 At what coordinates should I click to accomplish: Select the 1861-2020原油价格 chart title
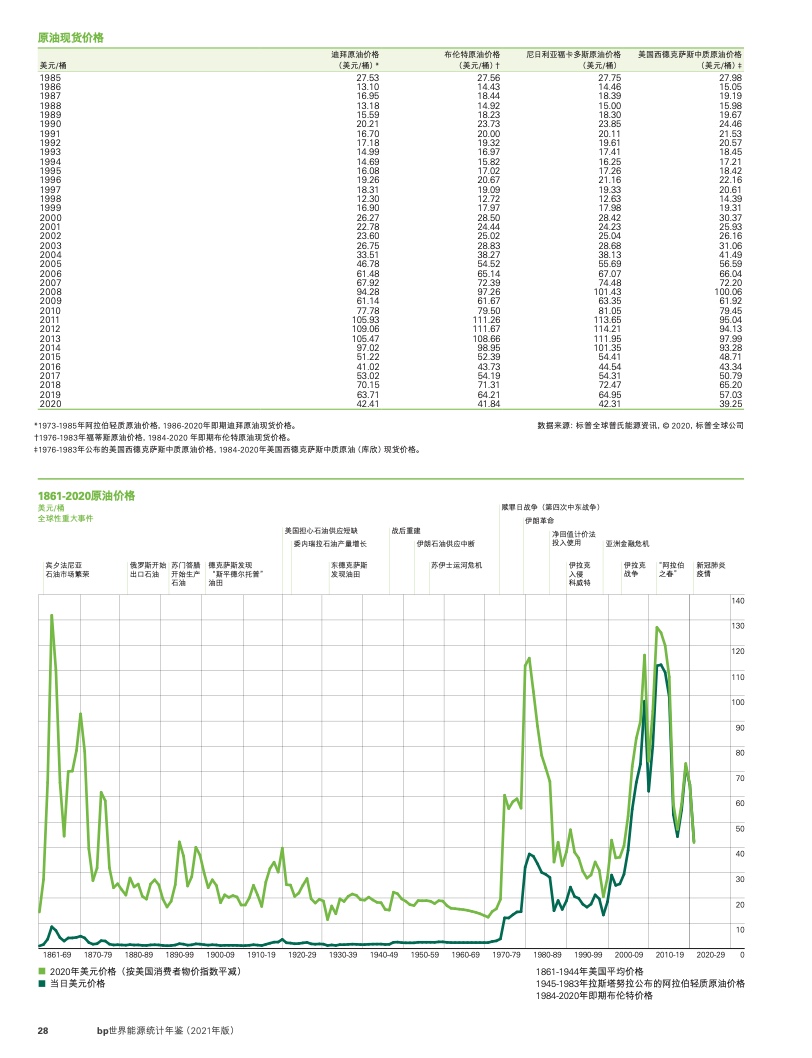(86, 495)
